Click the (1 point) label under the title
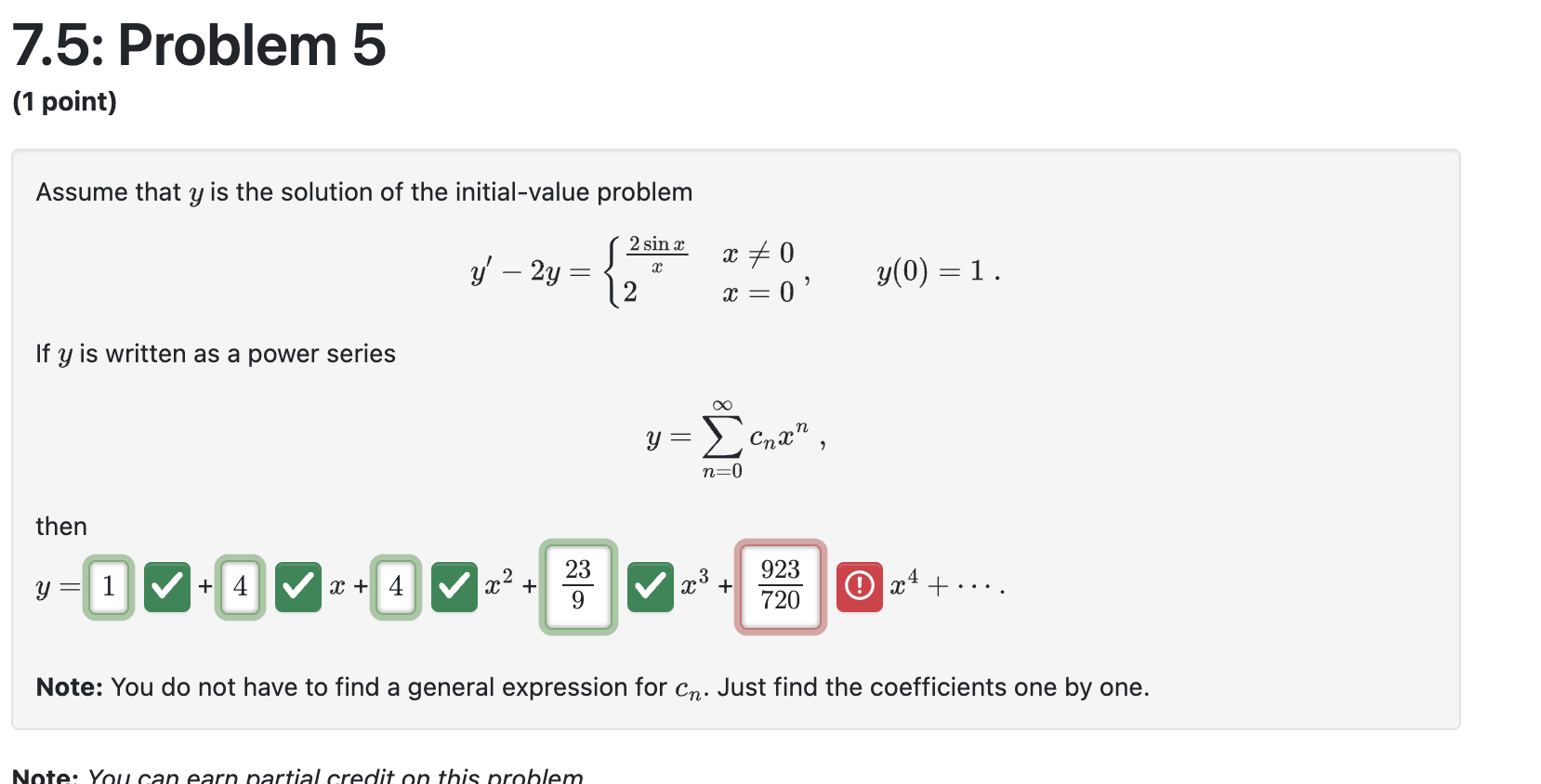 coord(65,101)
